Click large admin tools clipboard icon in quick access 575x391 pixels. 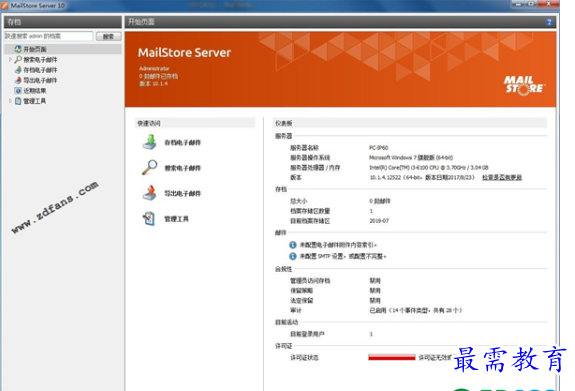(149, 219)
